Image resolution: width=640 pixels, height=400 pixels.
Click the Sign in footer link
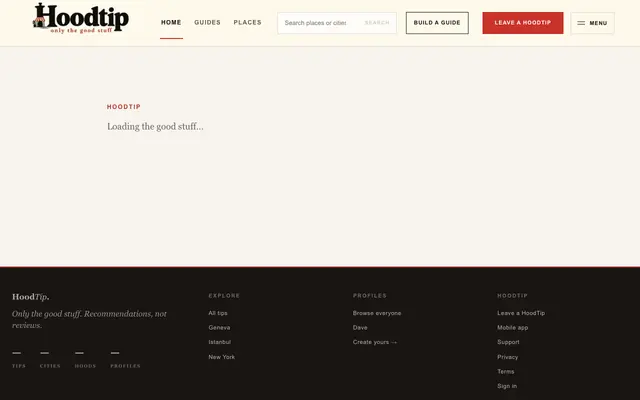pyautogui.click(x=507, y=386)
